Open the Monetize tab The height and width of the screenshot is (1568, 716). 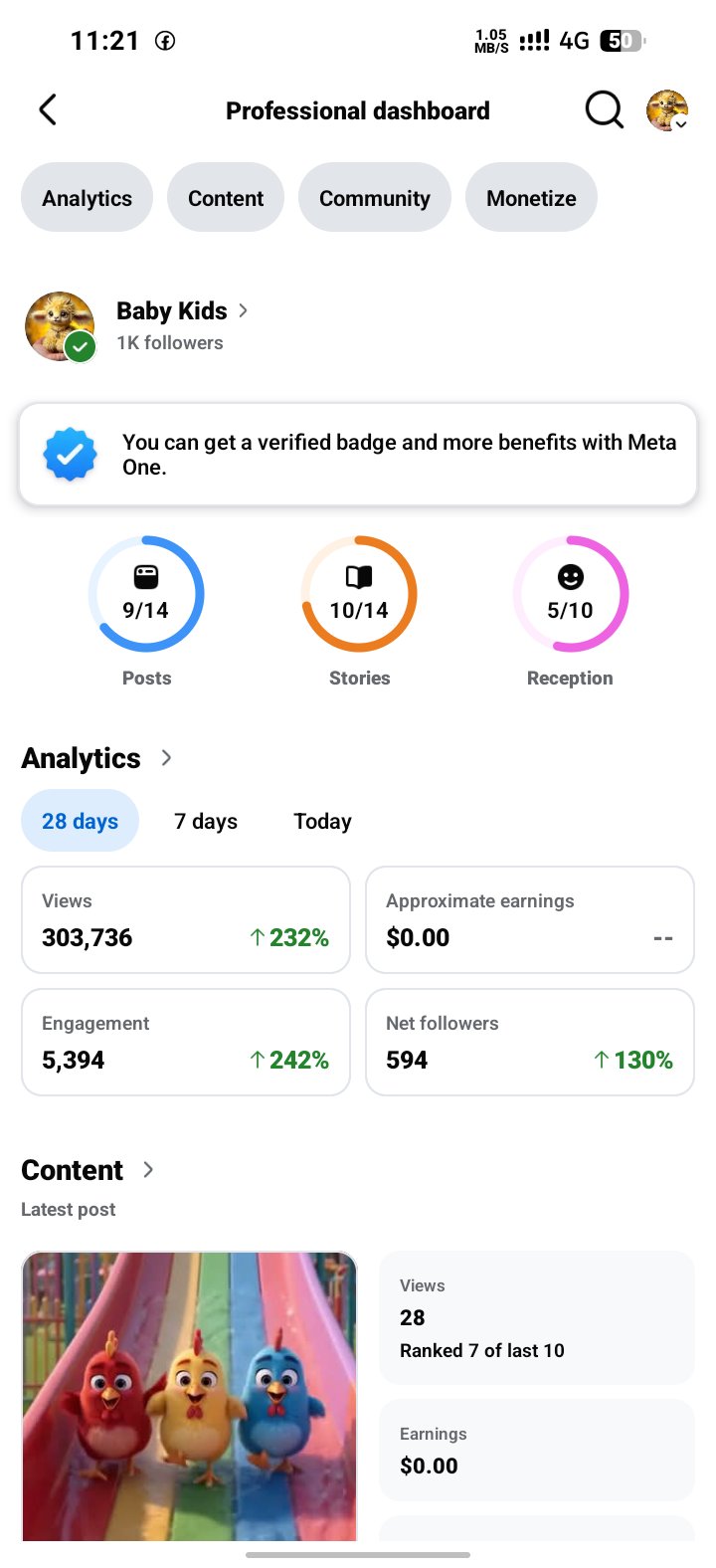tap(531, 198)
